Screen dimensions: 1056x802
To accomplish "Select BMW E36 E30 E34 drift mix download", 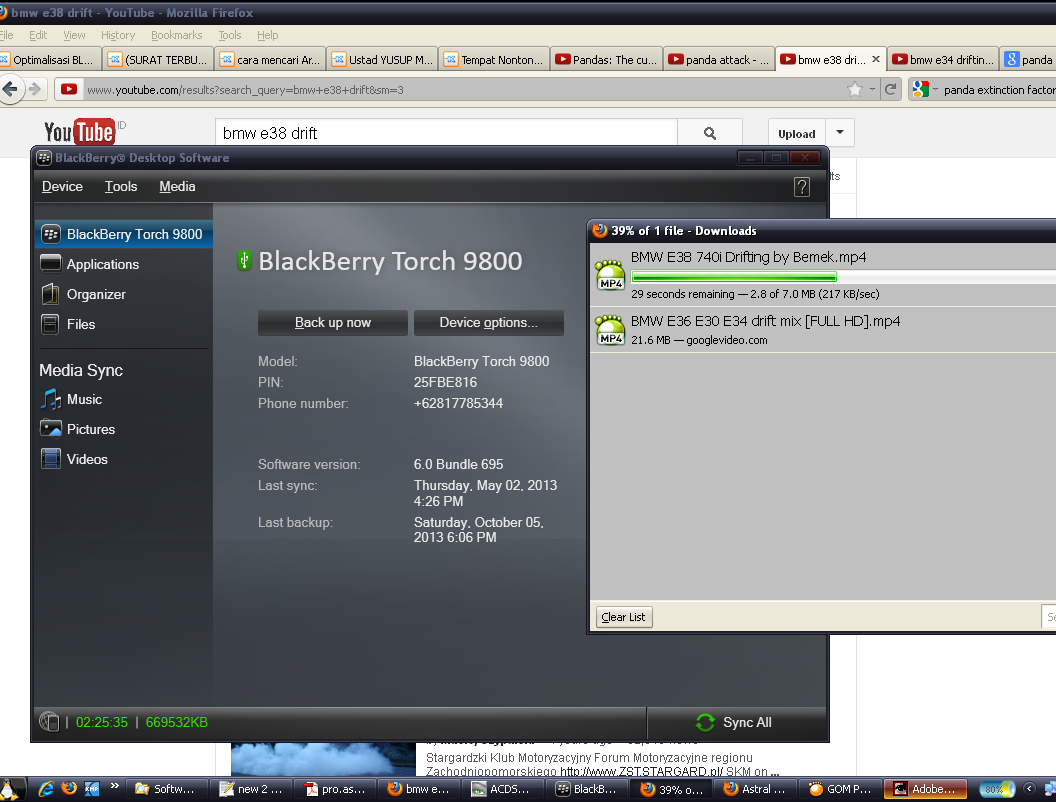I will pyautogui.click(x=823, y=330).
